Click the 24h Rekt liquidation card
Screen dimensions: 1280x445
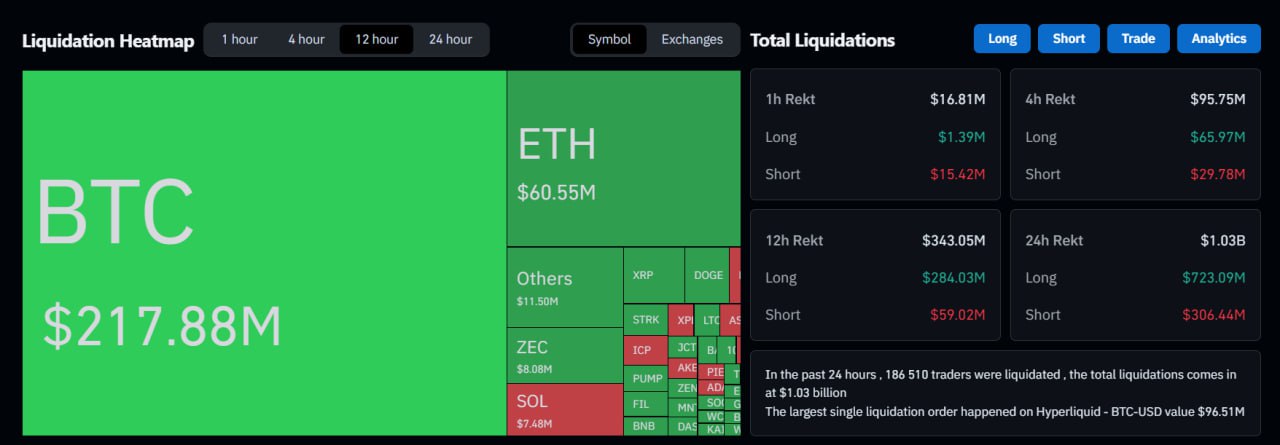[x=1135, y=275]
